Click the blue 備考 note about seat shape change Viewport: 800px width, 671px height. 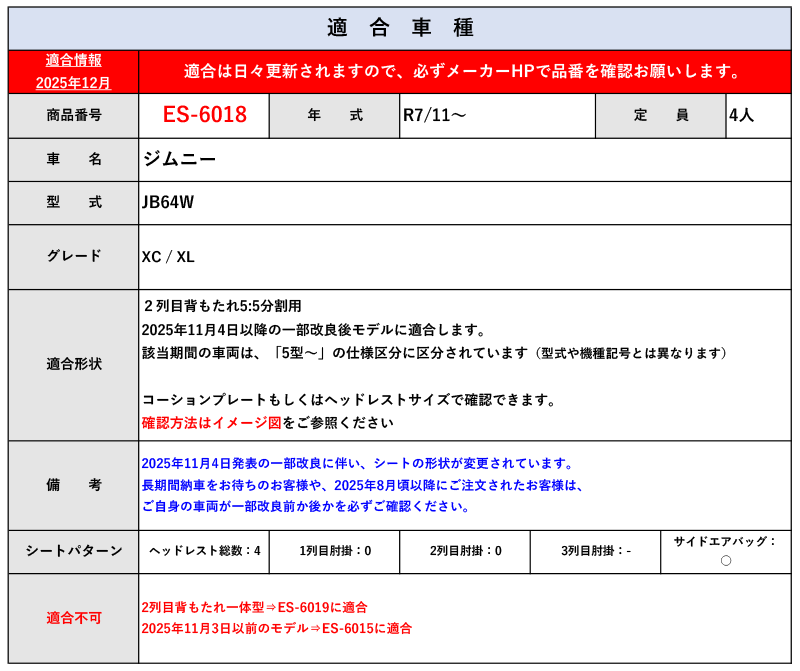point(358,464)
